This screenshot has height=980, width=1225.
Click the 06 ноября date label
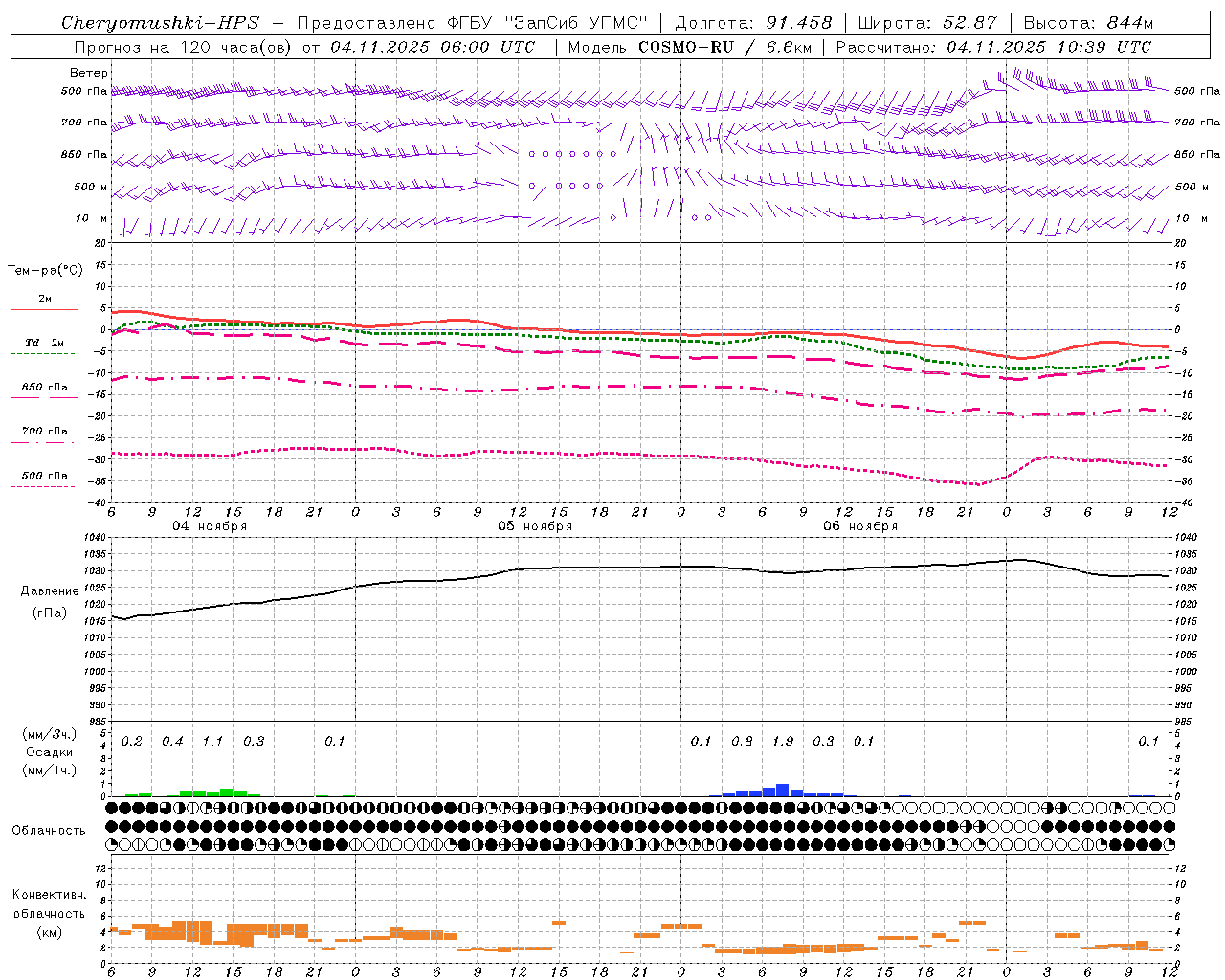[860, 526]
